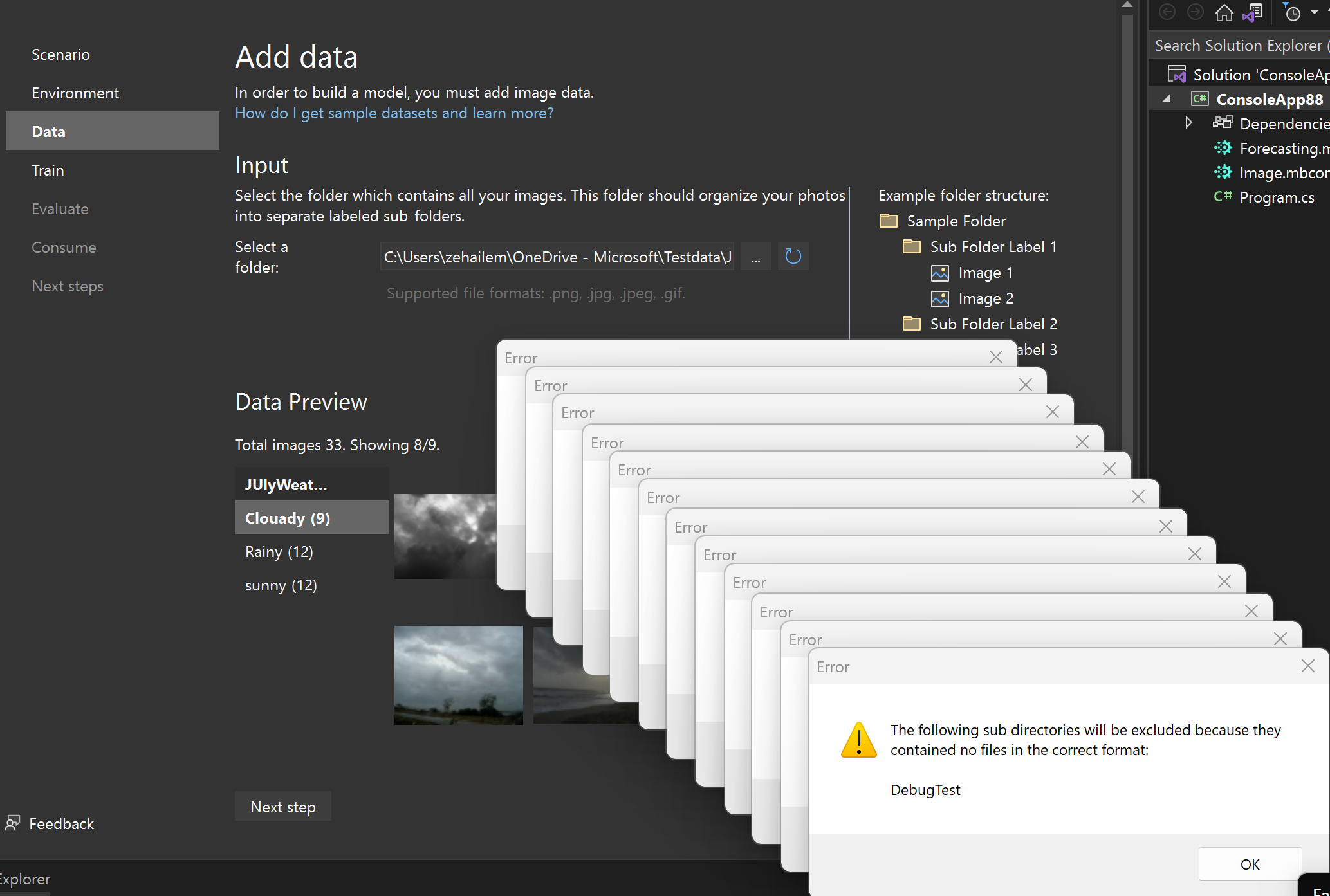Expand the Dependencies node
Viewport: 1330px width, 896px height.
click(x=1188, y=122)
